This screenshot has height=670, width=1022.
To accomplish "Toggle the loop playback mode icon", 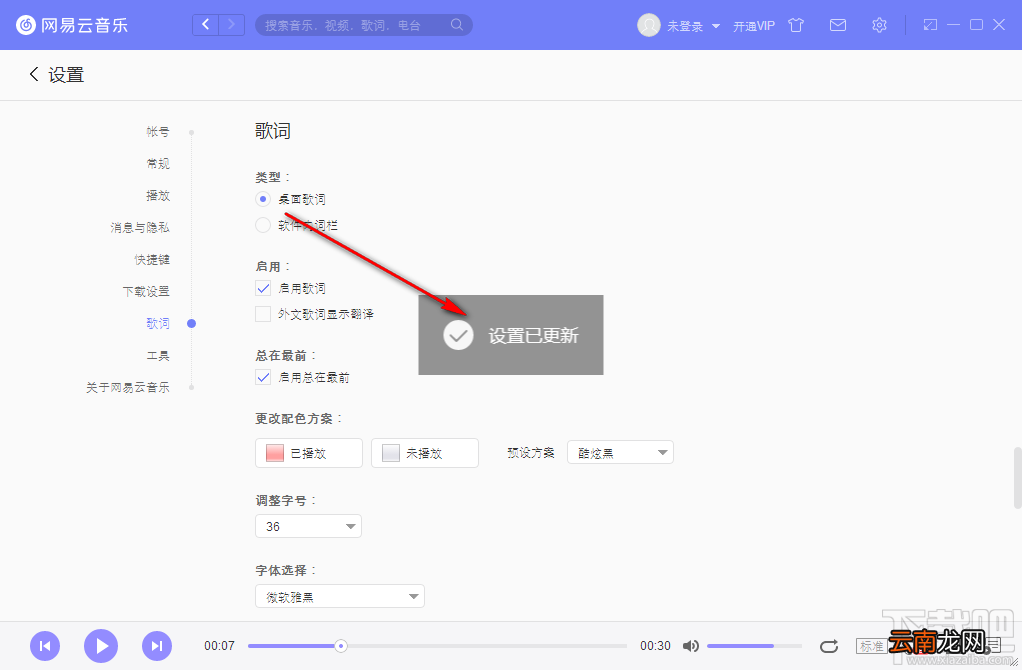I will tap(829, 646).
